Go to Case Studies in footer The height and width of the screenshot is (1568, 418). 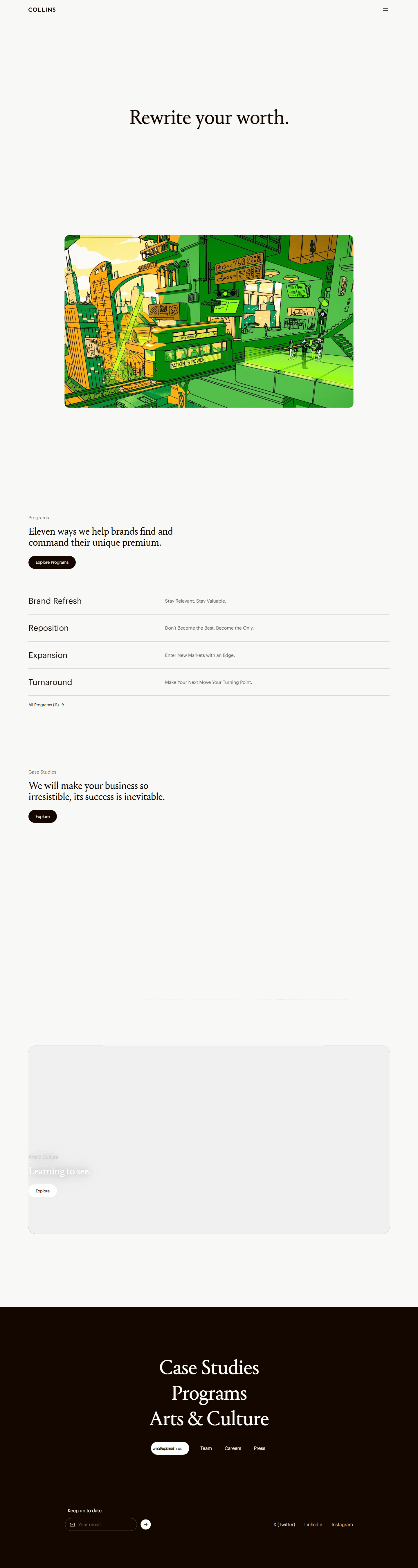click(x=209, y=1367)
